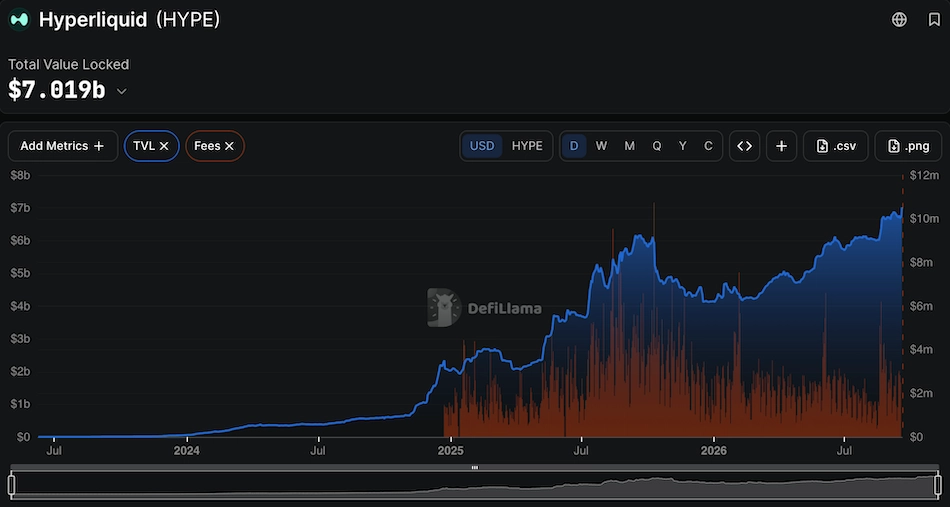This screenshot has height=507, width=950.
Task: Select the quarterly Q interval
Action: (657, 146)
